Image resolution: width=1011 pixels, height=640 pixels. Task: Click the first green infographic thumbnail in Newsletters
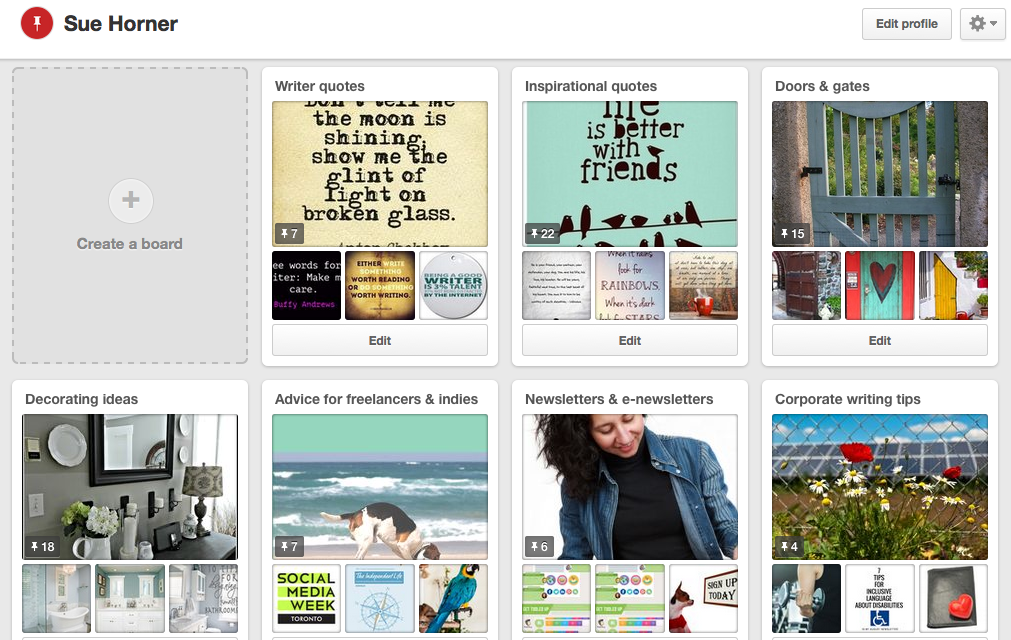(x=556, y=599)
